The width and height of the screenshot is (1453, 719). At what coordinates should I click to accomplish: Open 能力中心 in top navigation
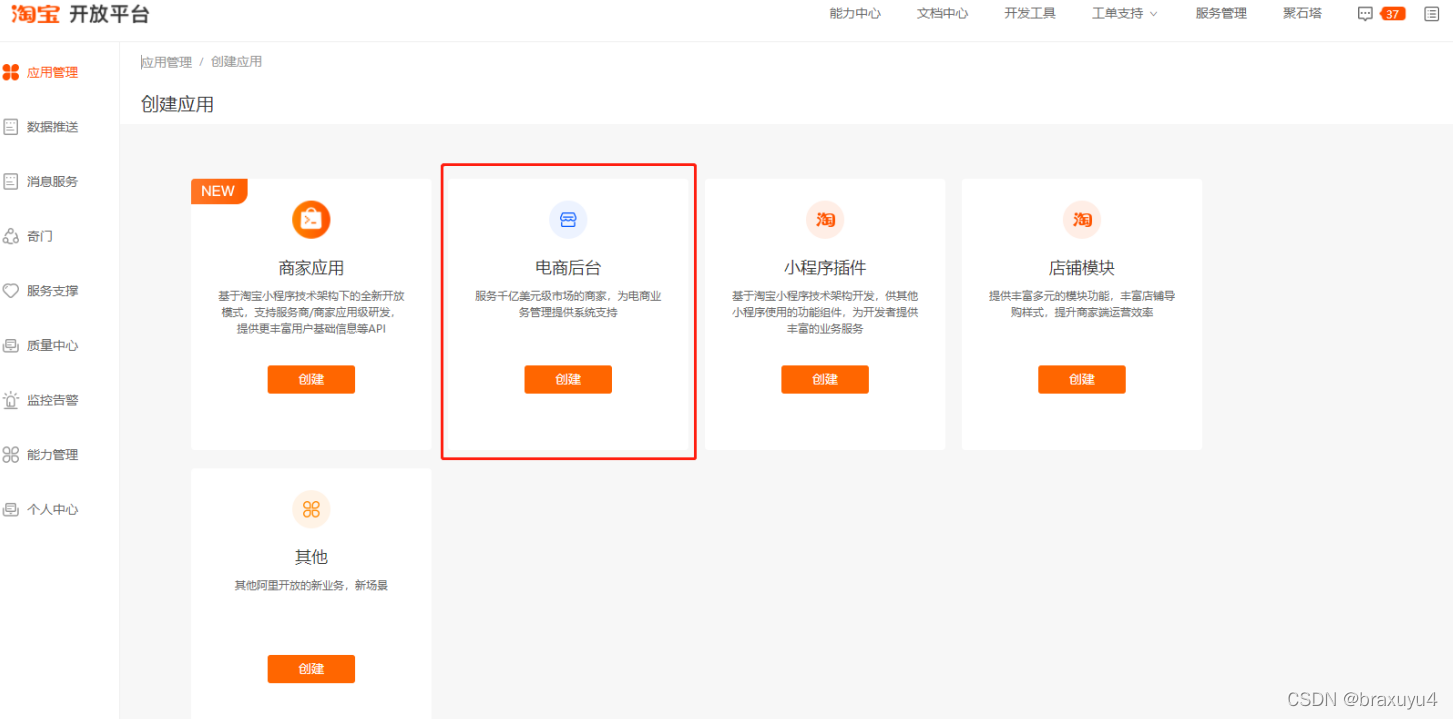click(x=855, y=14)
